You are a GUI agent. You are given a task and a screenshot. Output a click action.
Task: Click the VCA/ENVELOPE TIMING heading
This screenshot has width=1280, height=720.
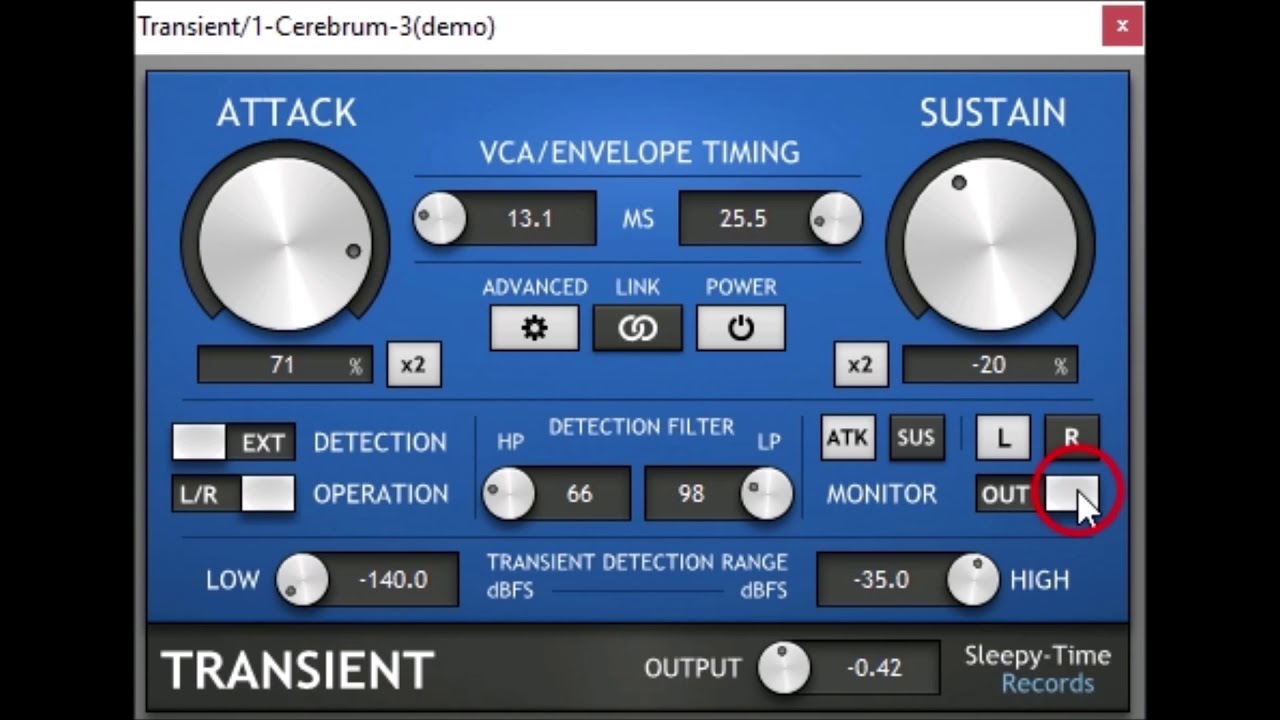click(639, 153)
